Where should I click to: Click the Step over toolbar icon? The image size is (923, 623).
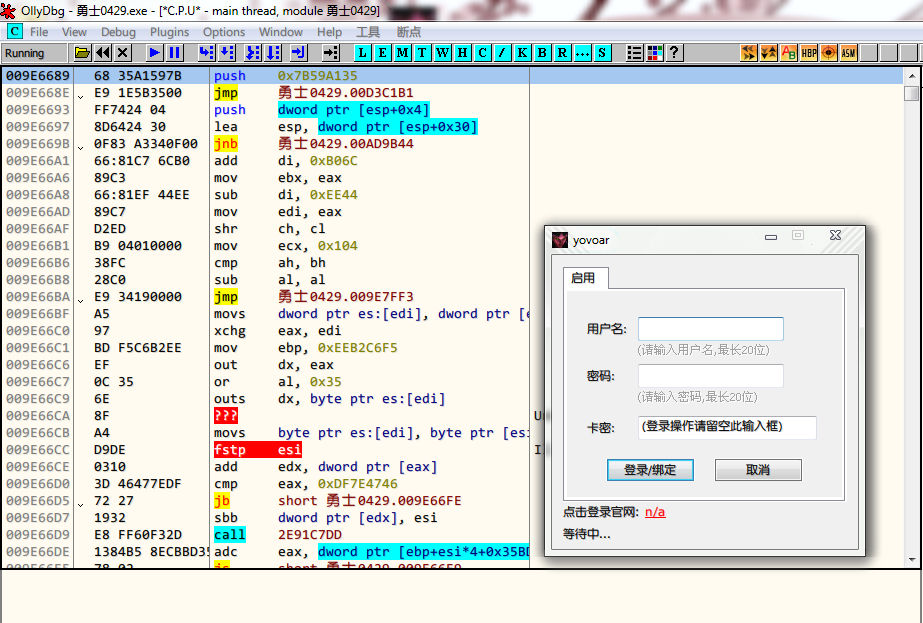(x=227, y=53)
